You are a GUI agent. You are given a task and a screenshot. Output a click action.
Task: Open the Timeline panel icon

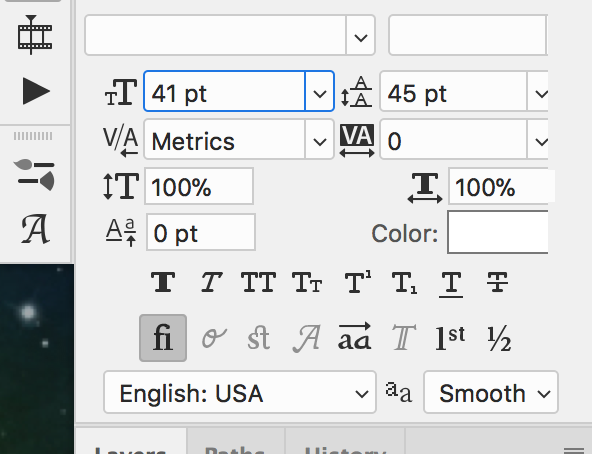point(35,35)
